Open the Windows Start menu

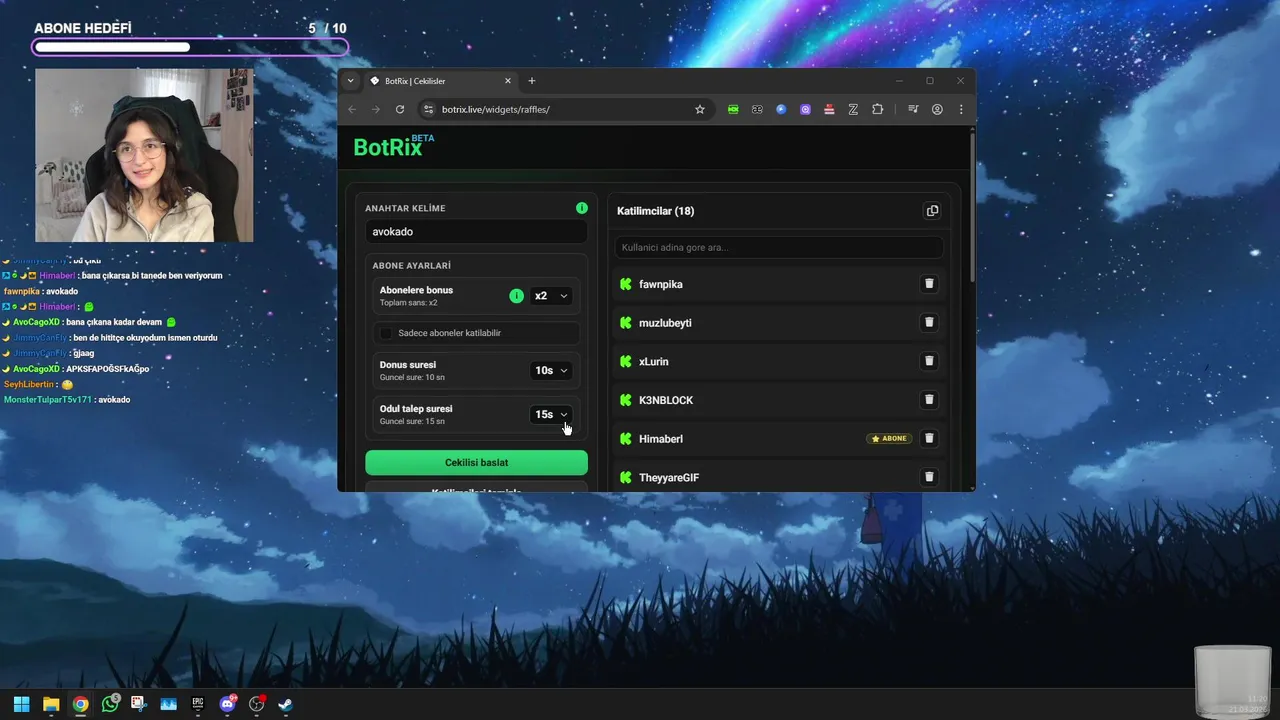point(21,704)
